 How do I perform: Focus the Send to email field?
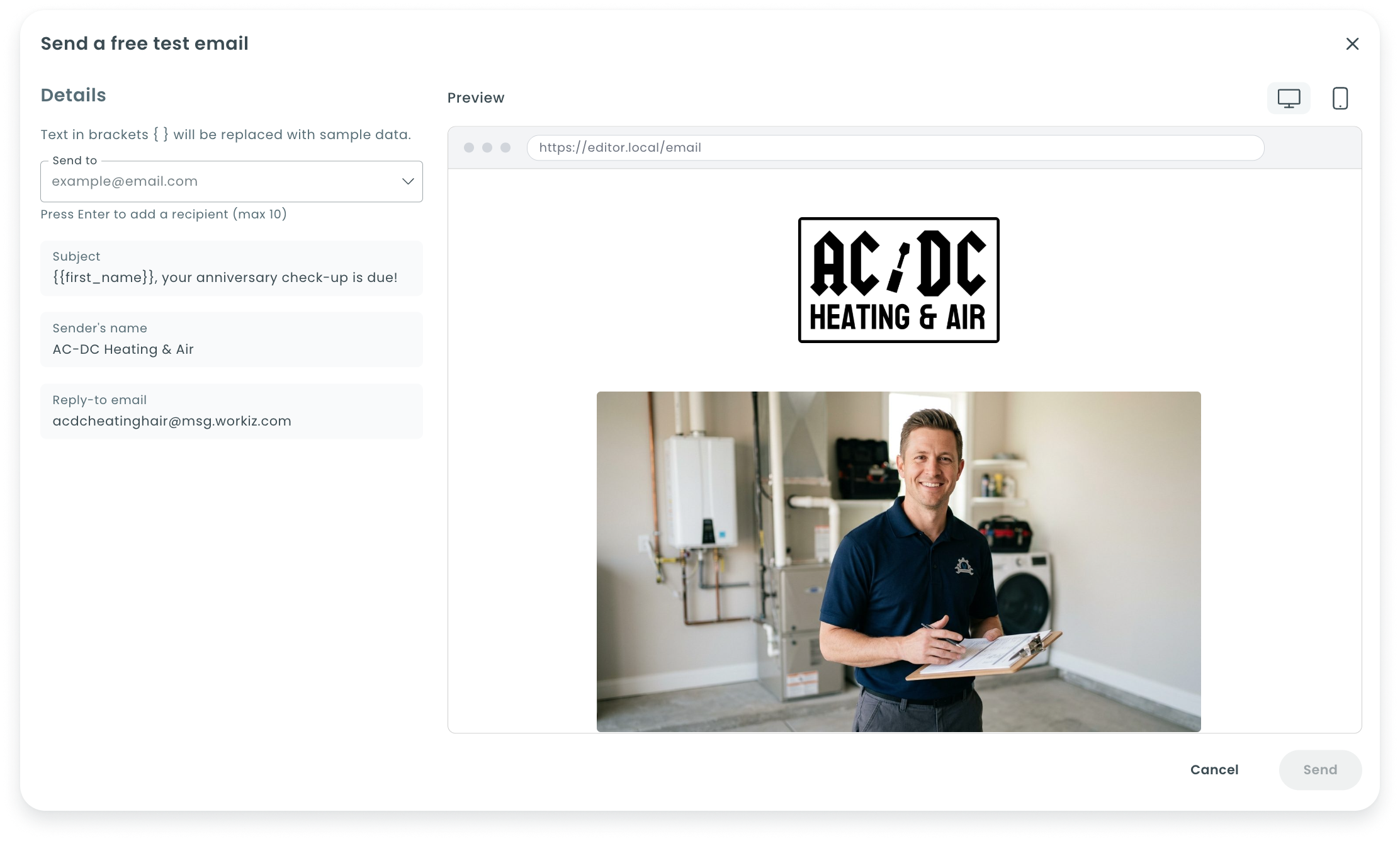coord(220,181)
